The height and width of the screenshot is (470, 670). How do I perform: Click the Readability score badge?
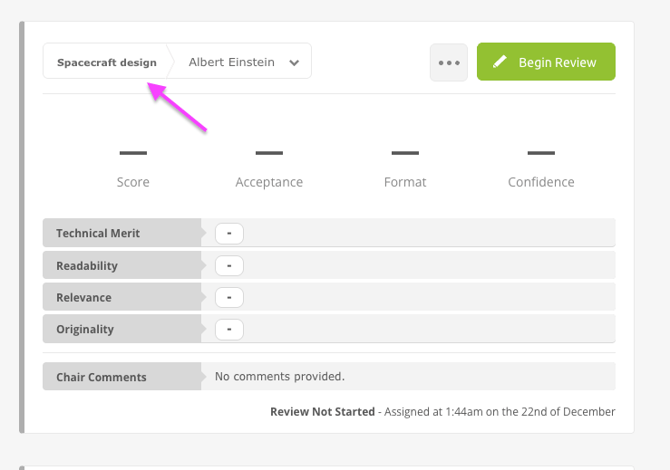(229, 265)
